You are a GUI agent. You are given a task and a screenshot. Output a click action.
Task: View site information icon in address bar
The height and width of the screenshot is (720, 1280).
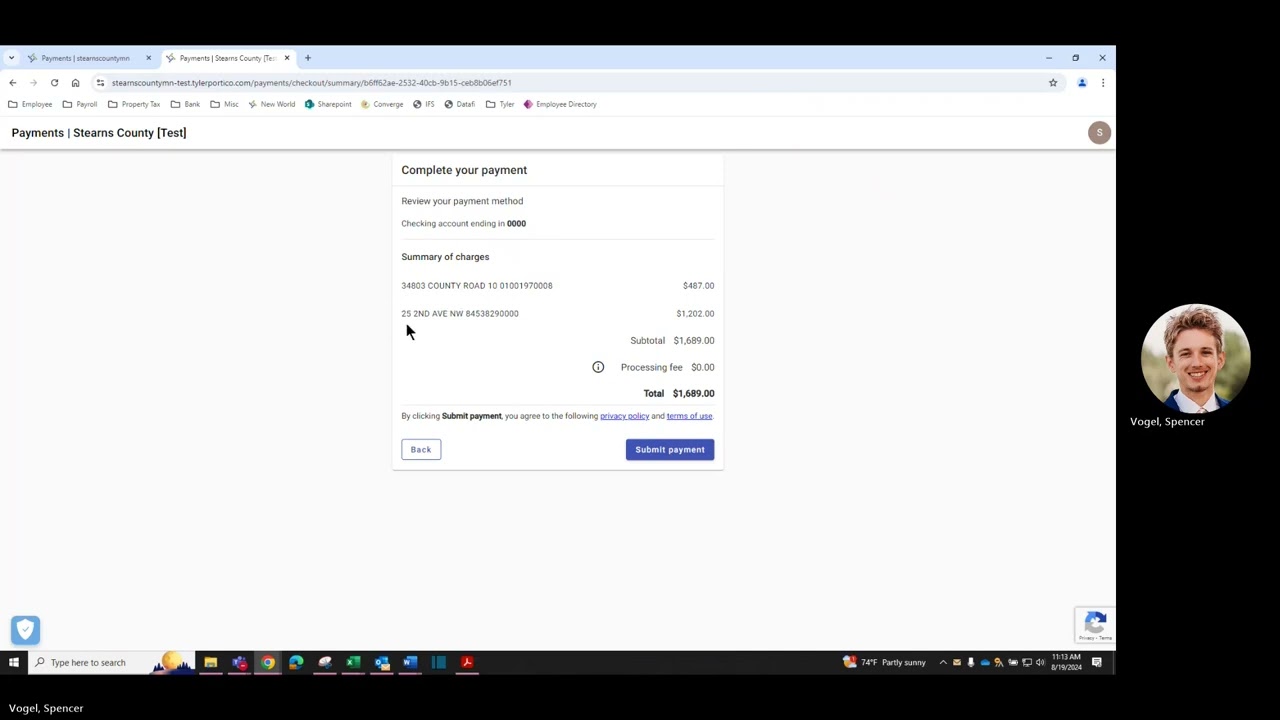[x=100, y=83]
